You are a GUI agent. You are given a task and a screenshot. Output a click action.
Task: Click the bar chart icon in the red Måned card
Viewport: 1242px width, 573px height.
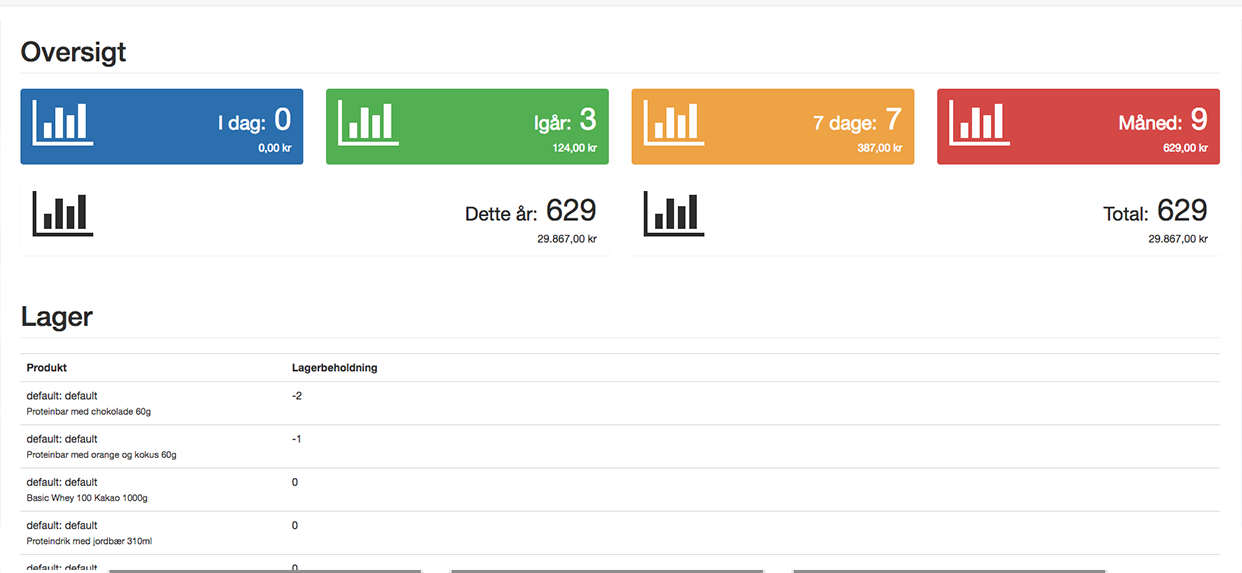(980, 122)
